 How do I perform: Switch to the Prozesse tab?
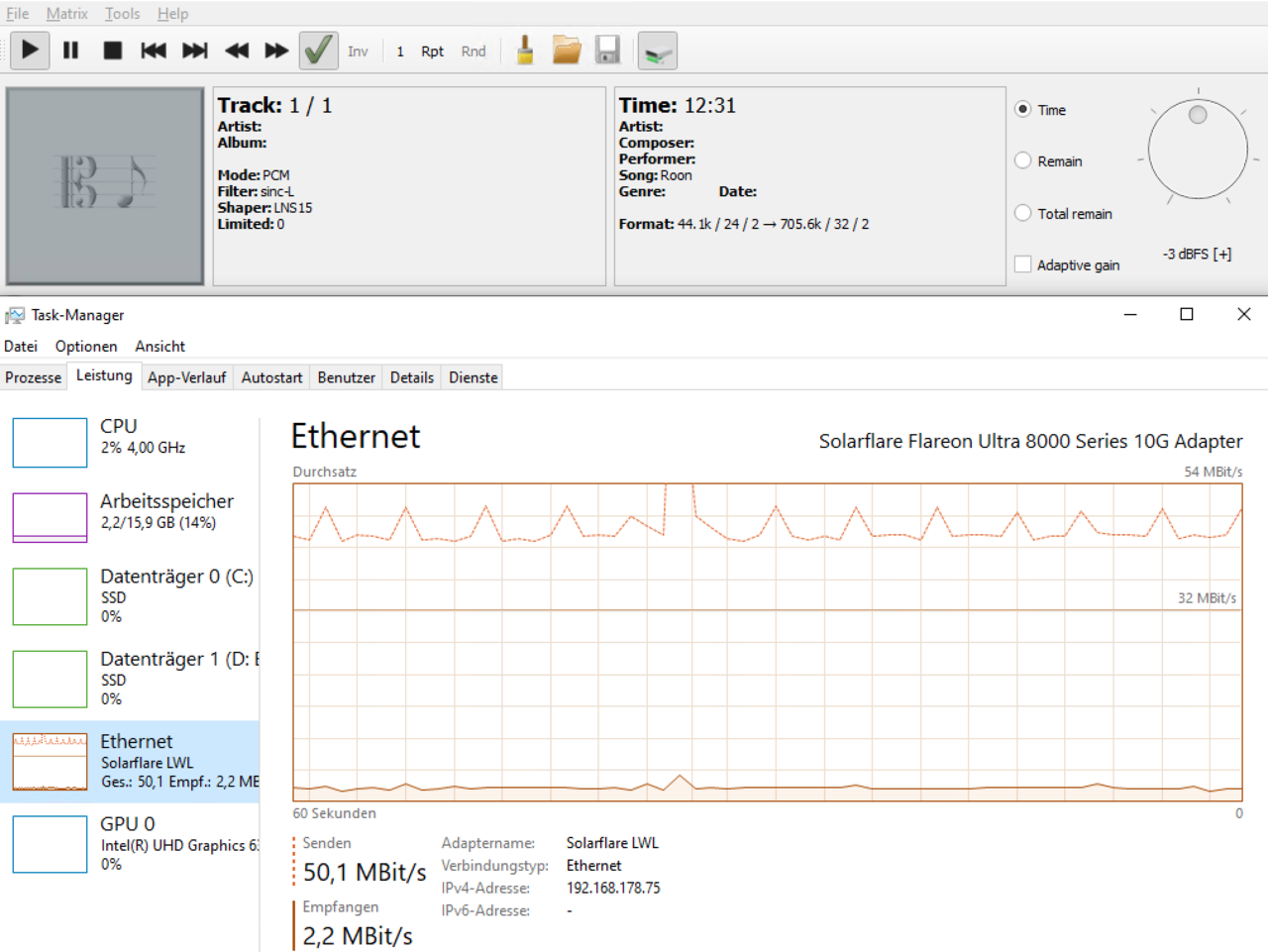coord(33,377)
